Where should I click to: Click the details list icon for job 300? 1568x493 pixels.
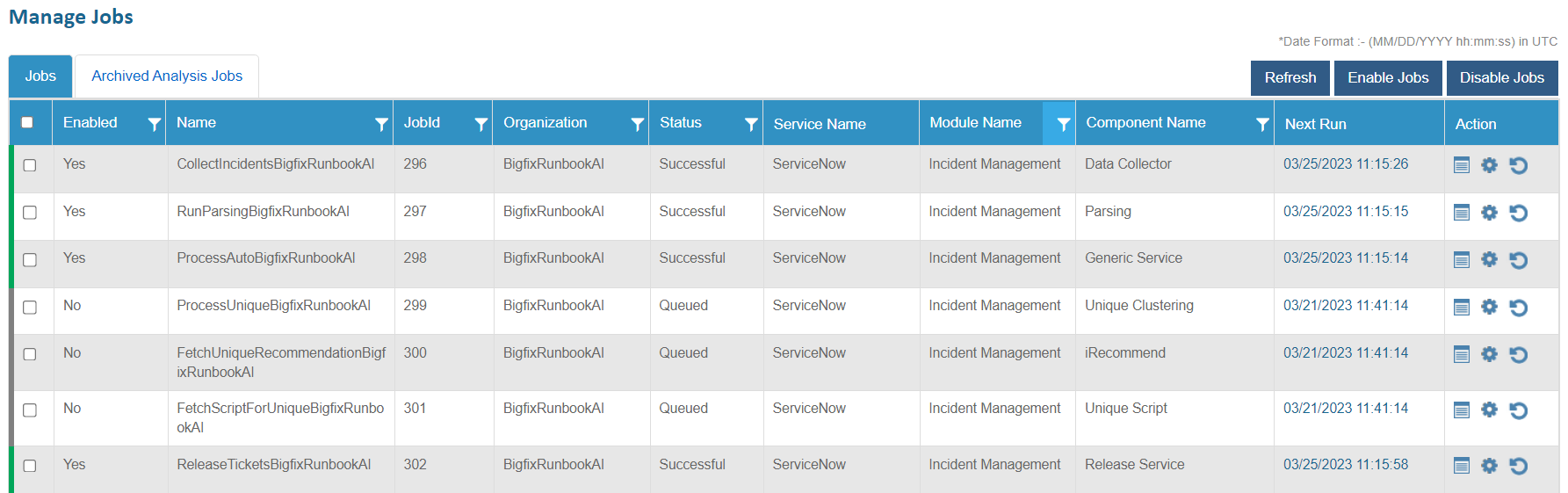[x=1461, y=354]
